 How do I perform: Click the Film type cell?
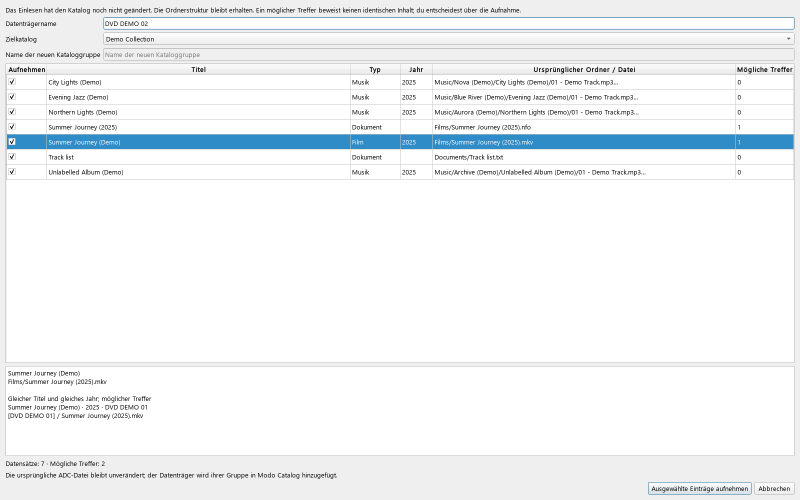point(375,142)
